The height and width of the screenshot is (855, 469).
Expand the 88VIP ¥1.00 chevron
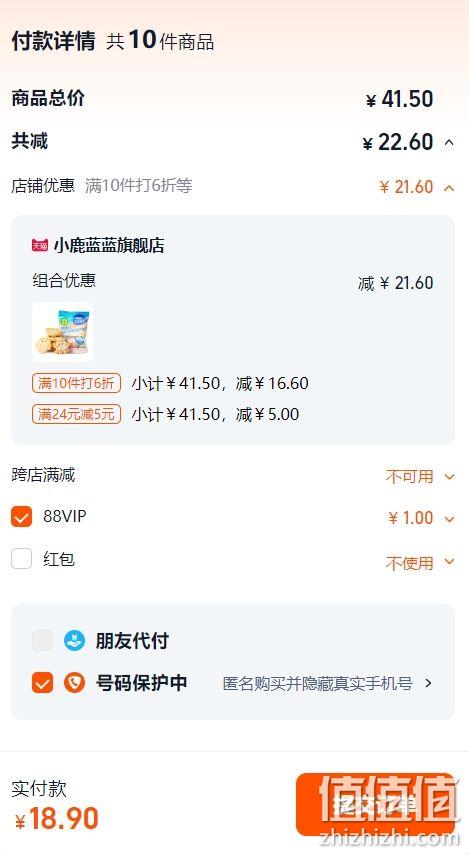[449, 519]
